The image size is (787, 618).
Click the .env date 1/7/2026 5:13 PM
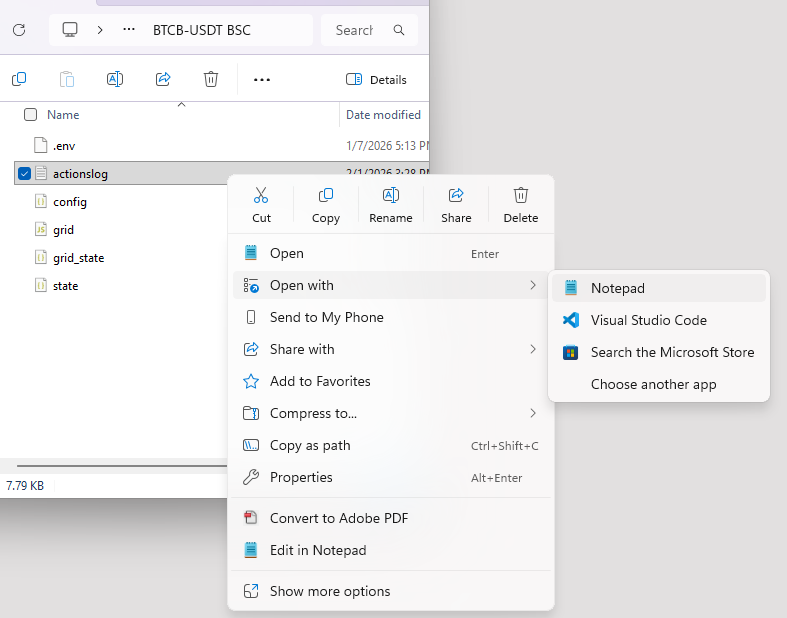[x=387, y=146]
